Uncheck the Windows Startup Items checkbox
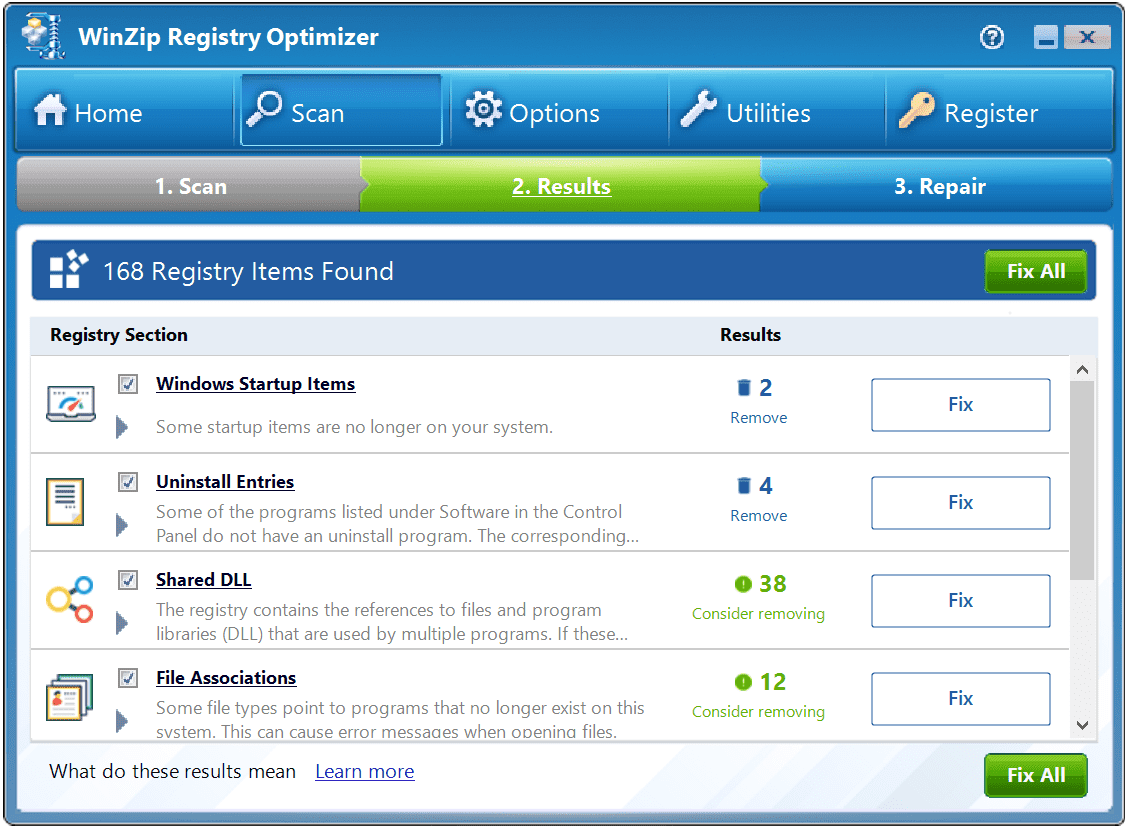The width and height of the screenshot is (1128, 829). 128,384
